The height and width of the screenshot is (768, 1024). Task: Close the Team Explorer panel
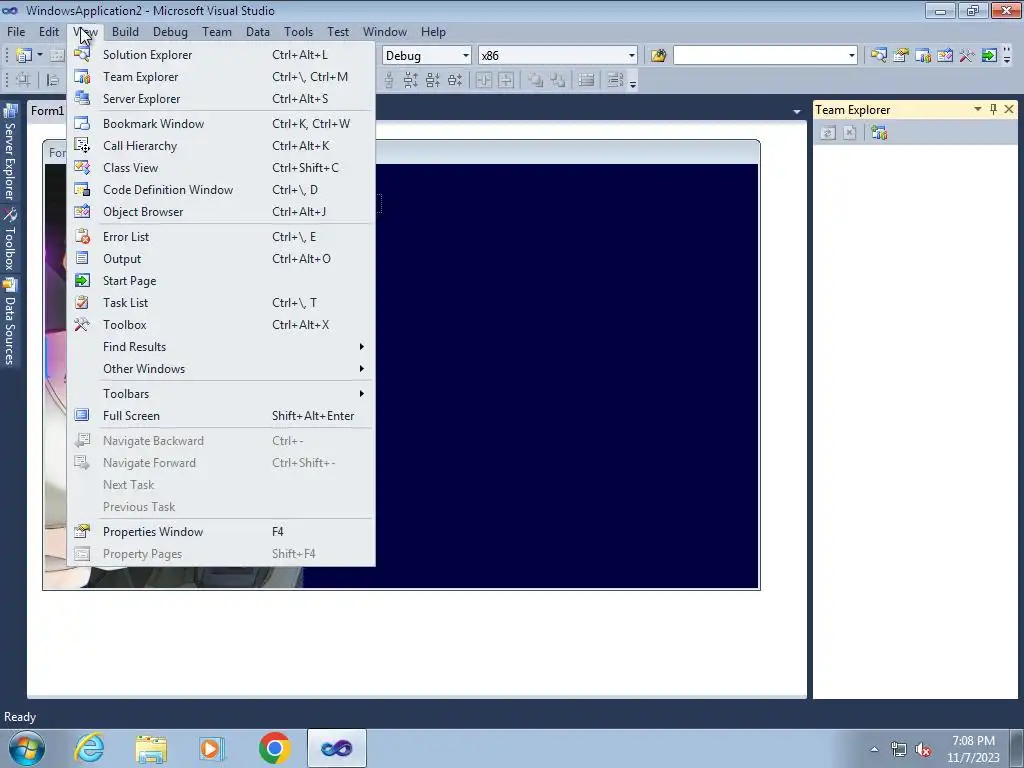click(1009, 109)
